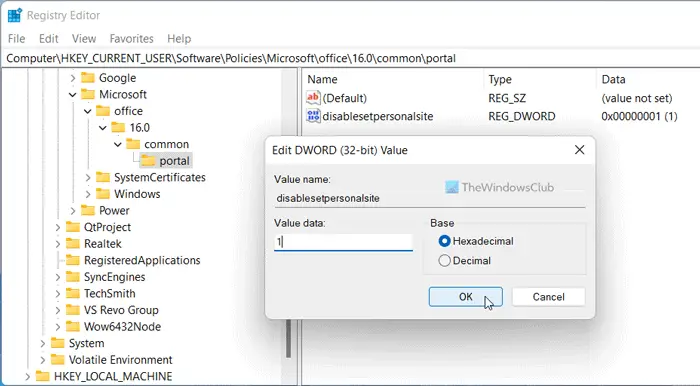
Task: Expand the Google key
Action: [72, 78]
